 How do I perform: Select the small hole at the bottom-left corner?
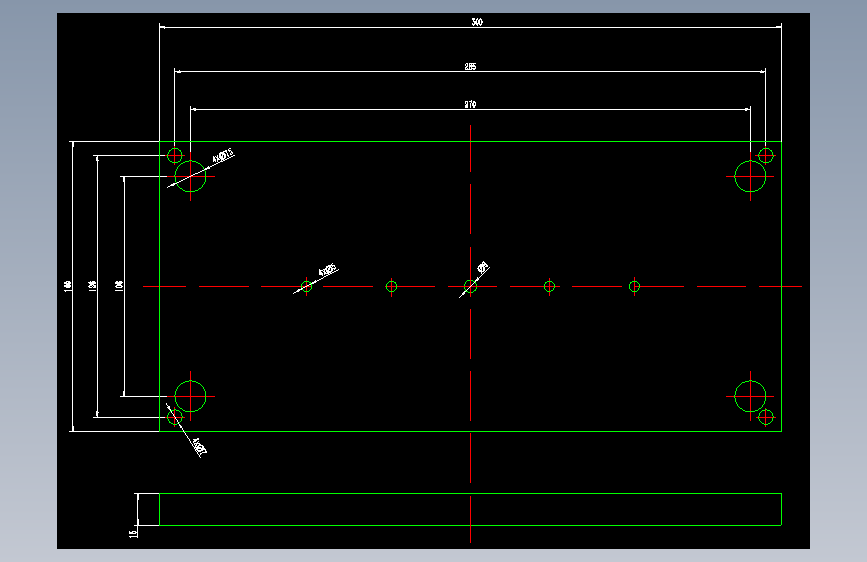point(175,417)
